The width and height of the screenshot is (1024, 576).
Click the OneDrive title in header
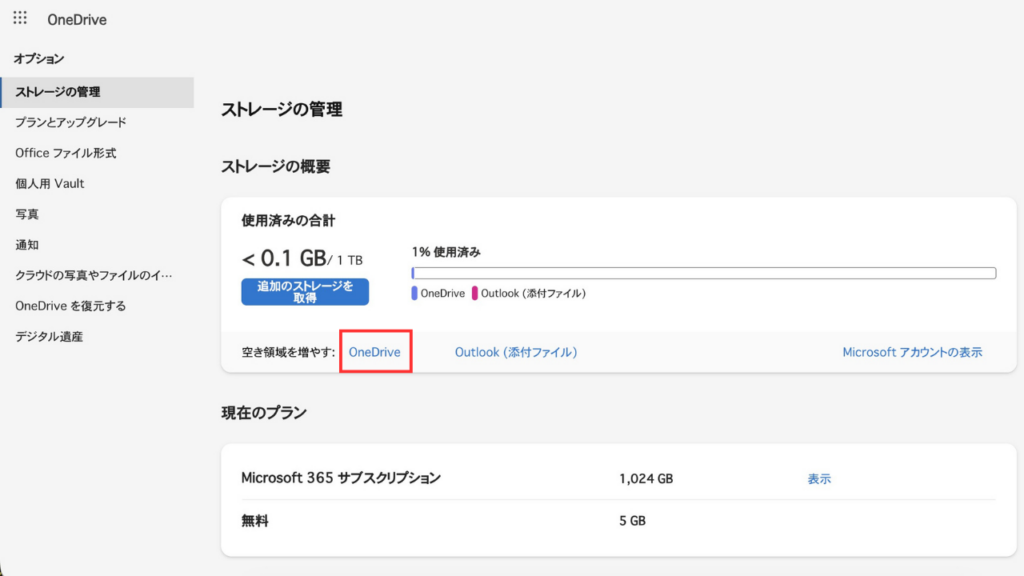(x=77, y=20)
